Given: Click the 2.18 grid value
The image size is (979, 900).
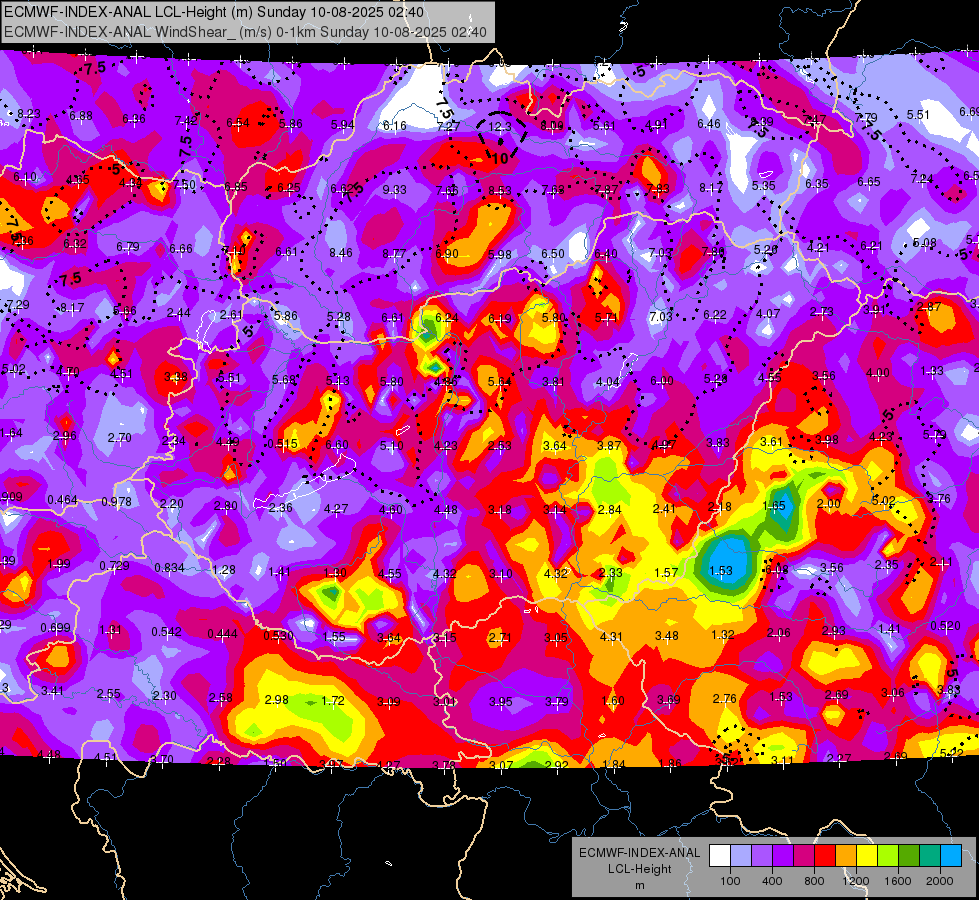Looking at the screenshot, I should pos(719,507).
